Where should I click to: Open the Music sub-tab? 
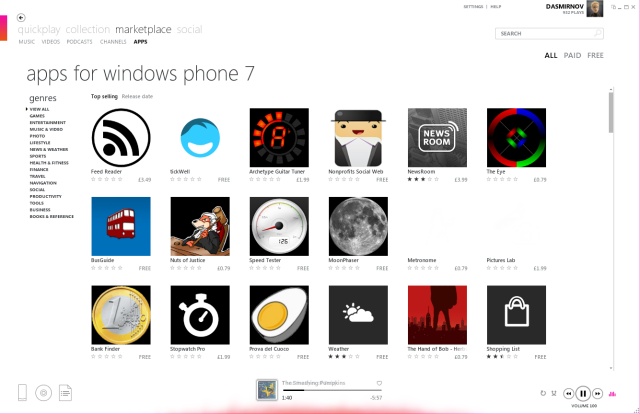point(27,42)
